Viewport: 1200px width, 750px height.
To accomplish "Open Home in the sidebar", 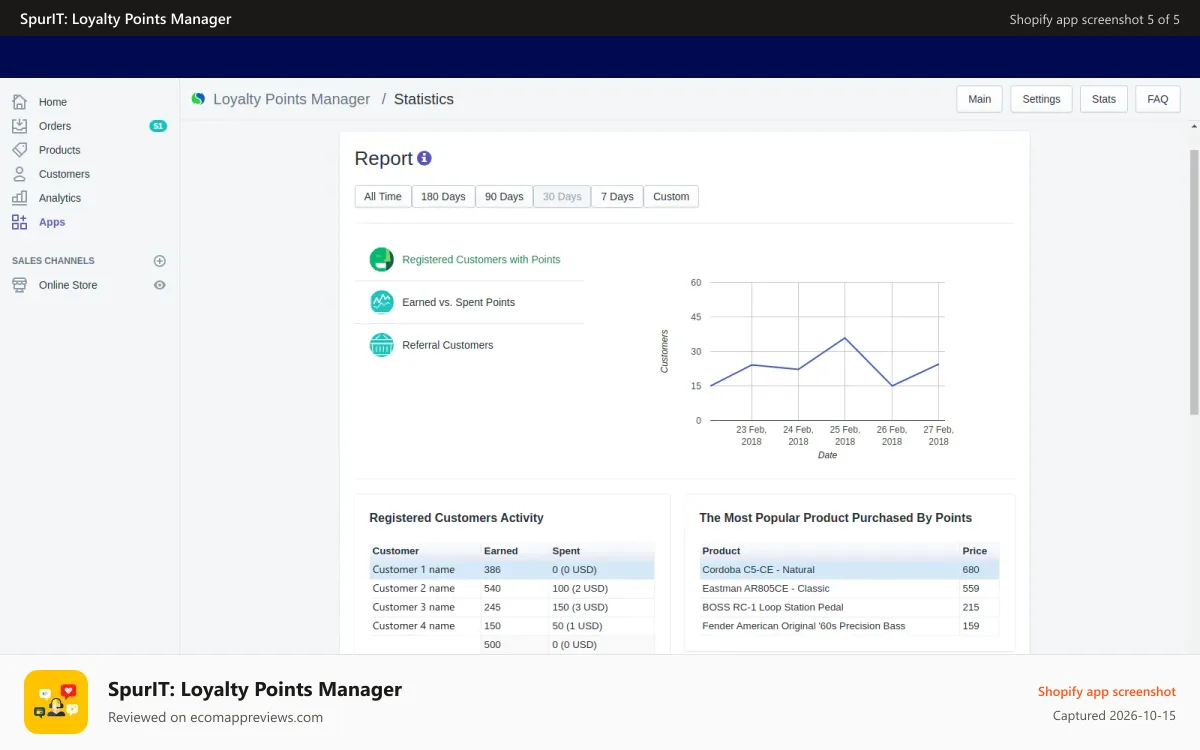I will pyautogui.click(x=53, y=102).
